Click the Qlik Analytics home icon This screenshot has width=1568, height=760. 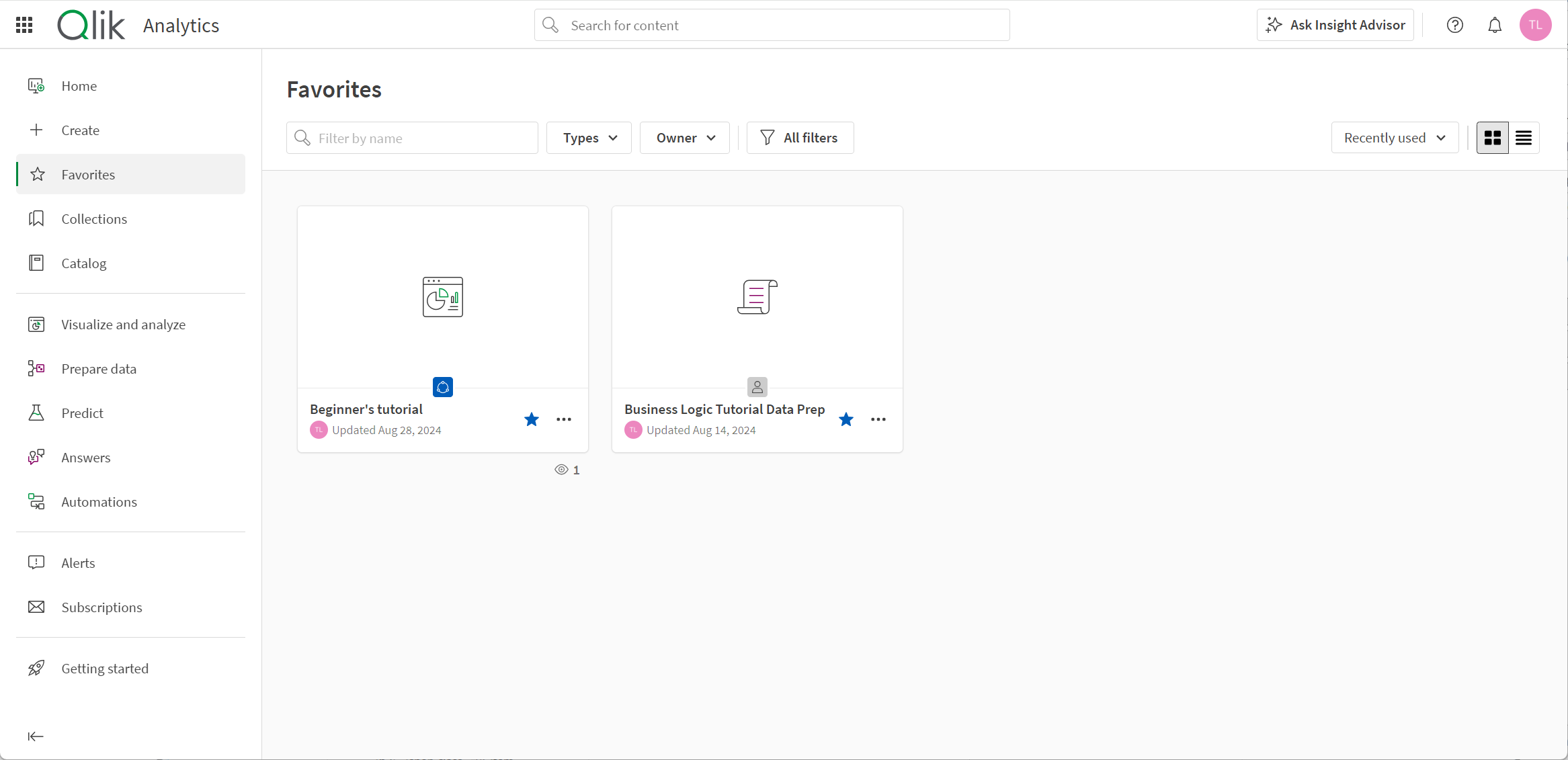pyautogui.click(x=93, y=25)
